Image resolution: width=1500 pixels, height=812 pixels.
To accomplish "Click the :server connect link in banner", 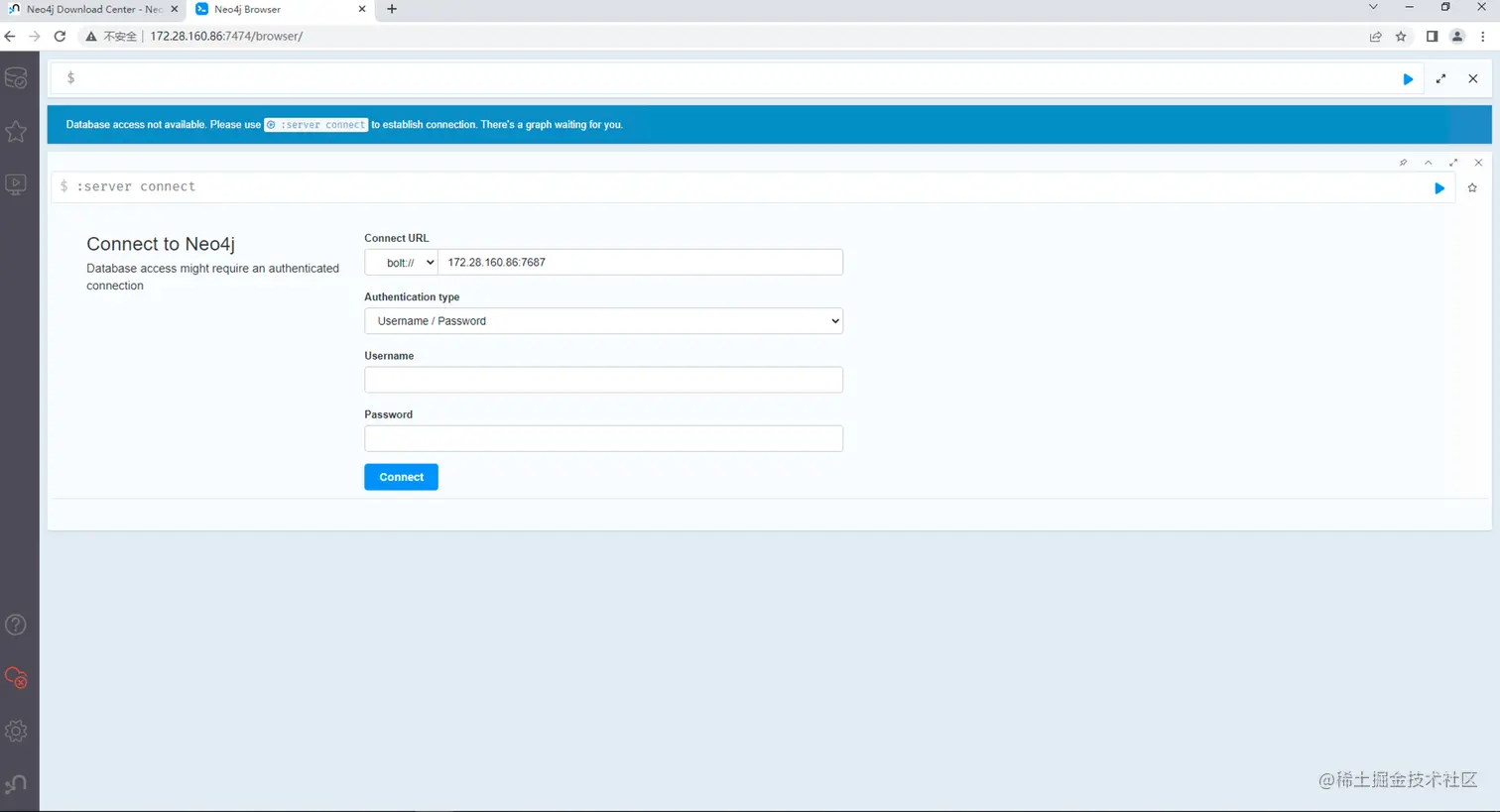I will click(315, 125).
